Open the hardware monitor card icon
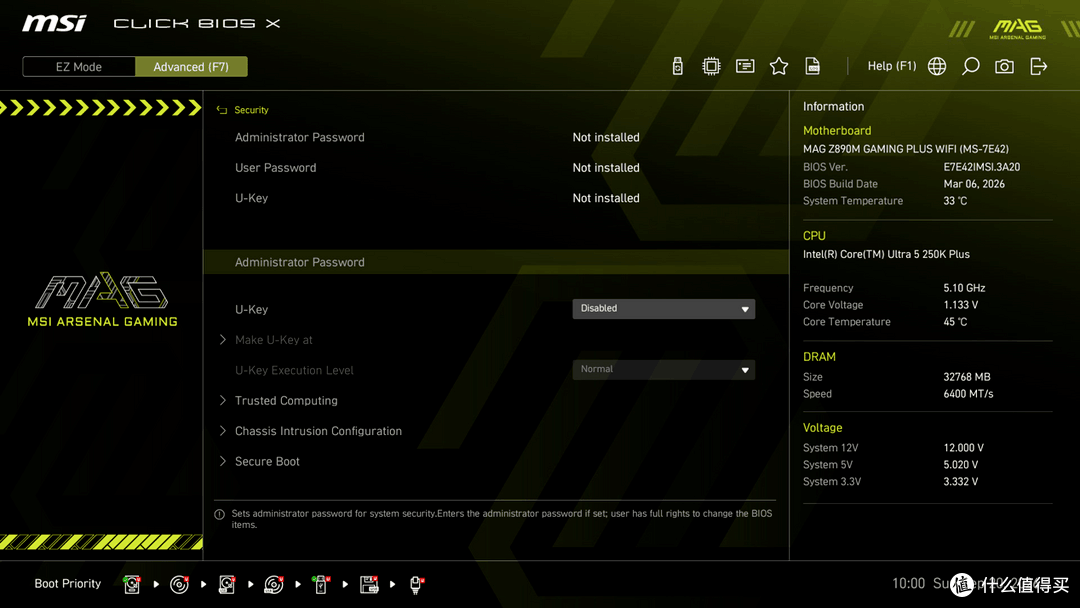1080x608 pixels. point(745,66)
